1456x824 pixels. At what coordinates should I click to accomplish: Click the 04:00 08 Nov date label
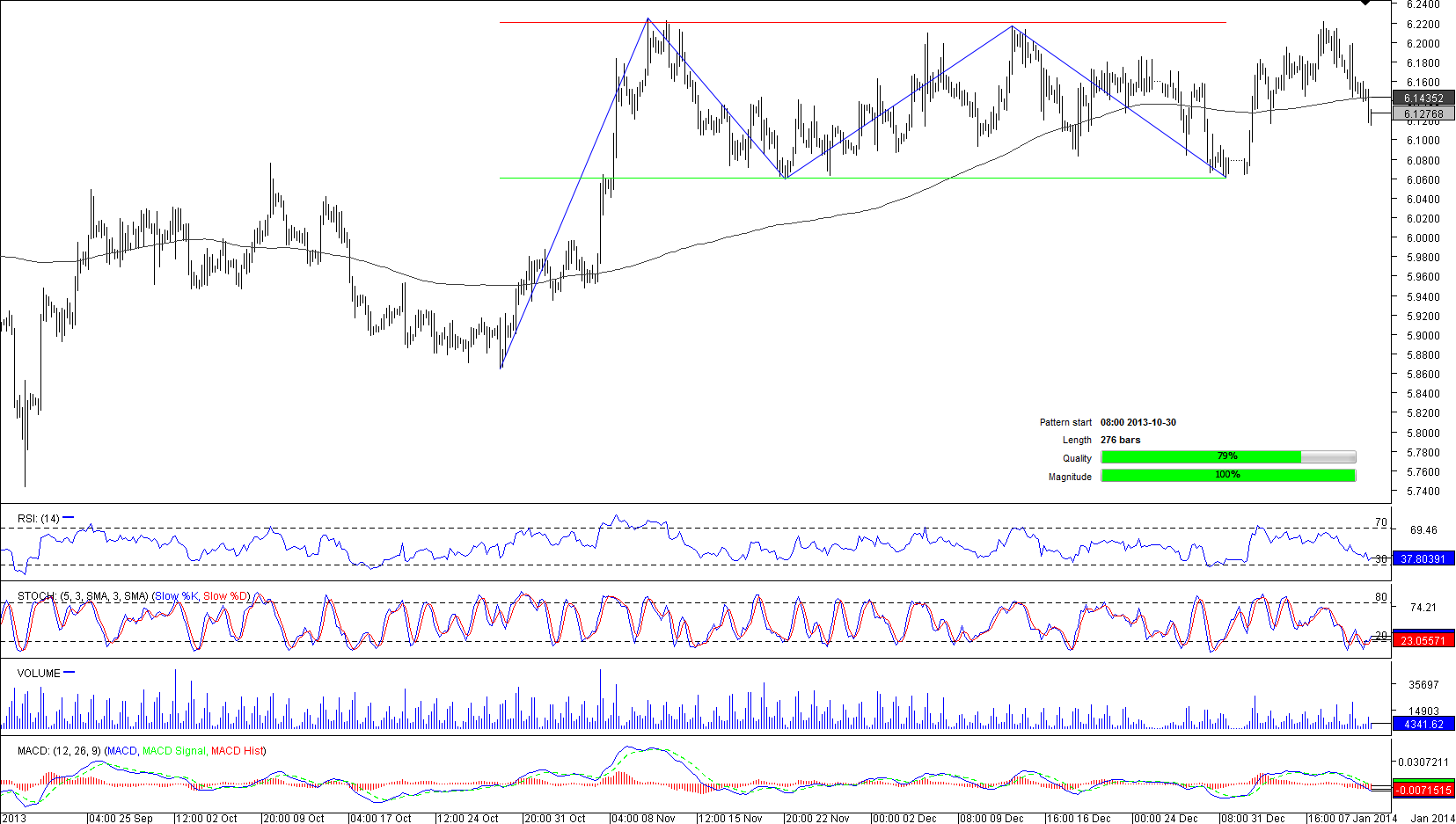643,819
